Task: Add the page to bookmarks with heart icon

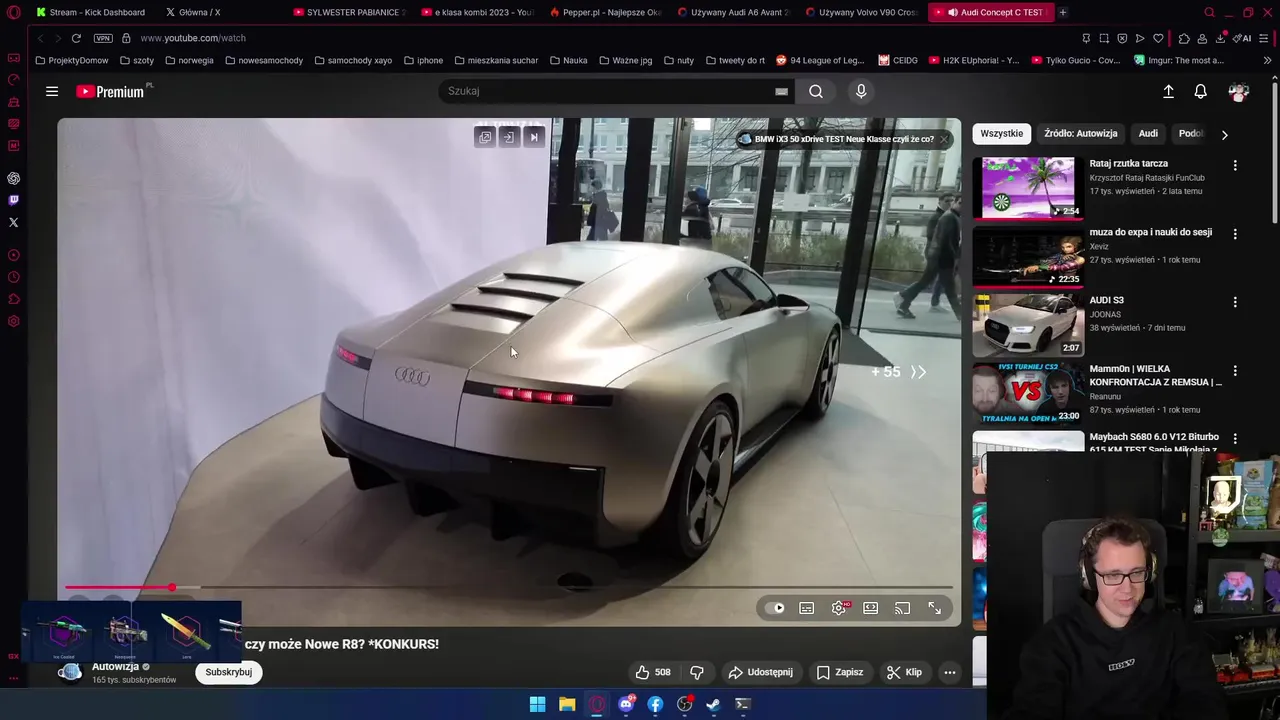Action: [1158, 38]
